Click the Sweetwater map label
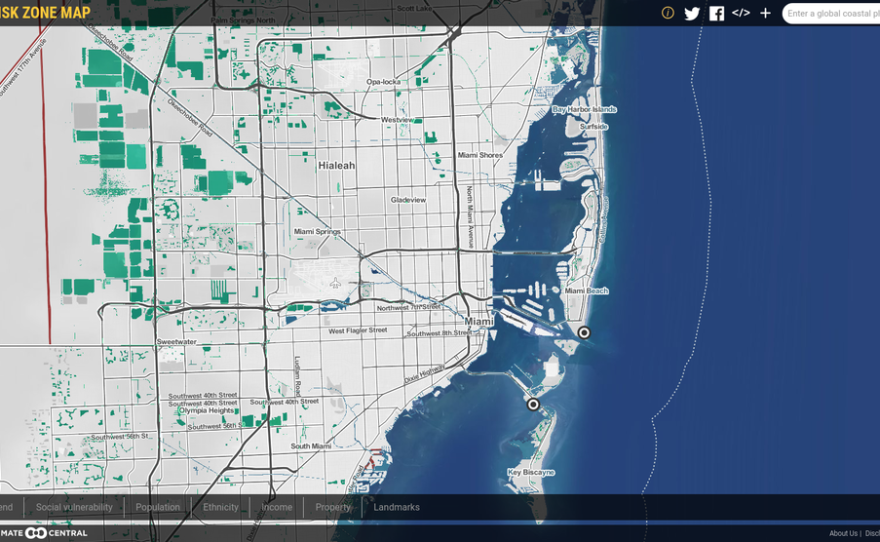 (176, 341)
